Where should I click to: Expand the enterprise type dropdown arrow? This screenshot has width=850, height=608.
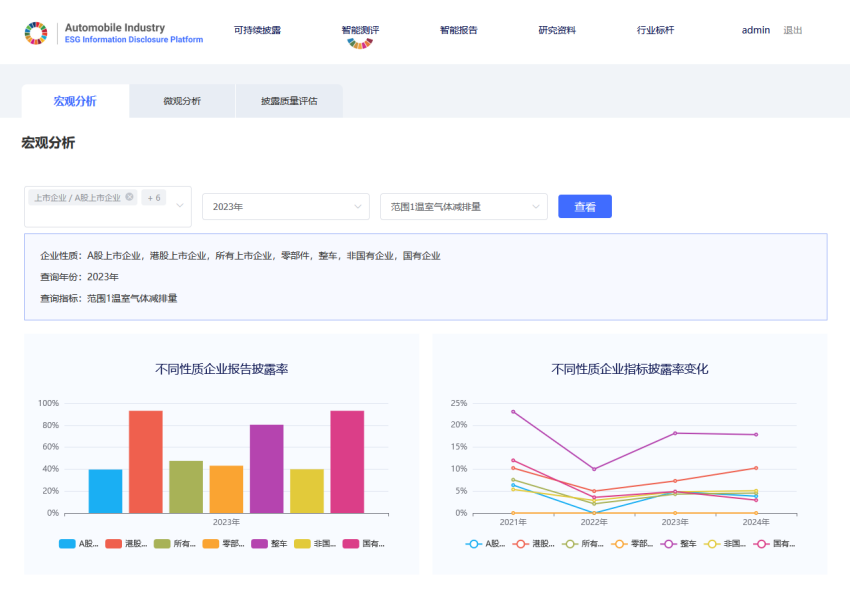(x=181, y=206)
